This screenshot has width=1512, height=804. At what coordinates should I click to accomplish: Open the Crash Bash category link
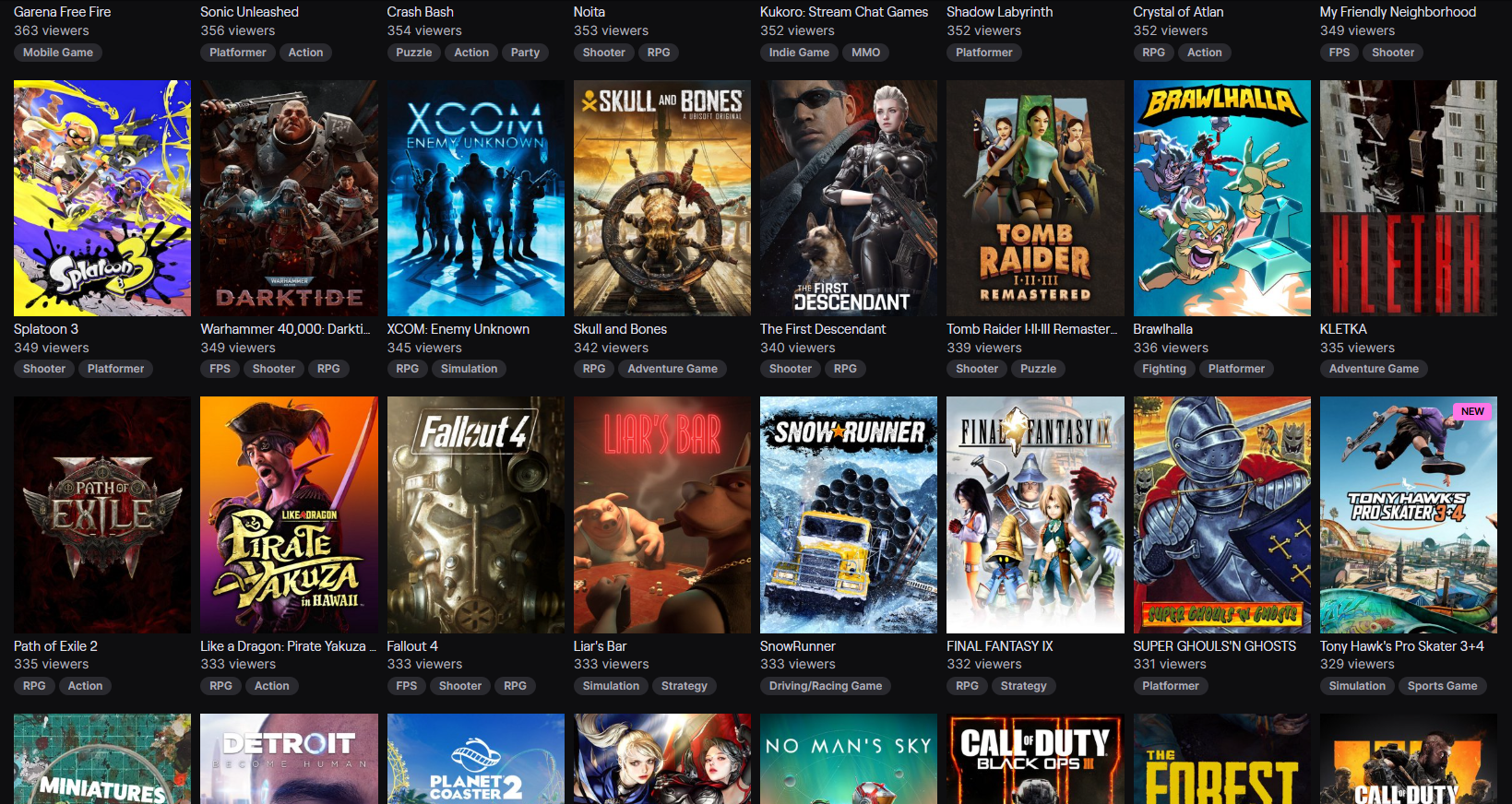pyautogui.click(x=420, y=12)
